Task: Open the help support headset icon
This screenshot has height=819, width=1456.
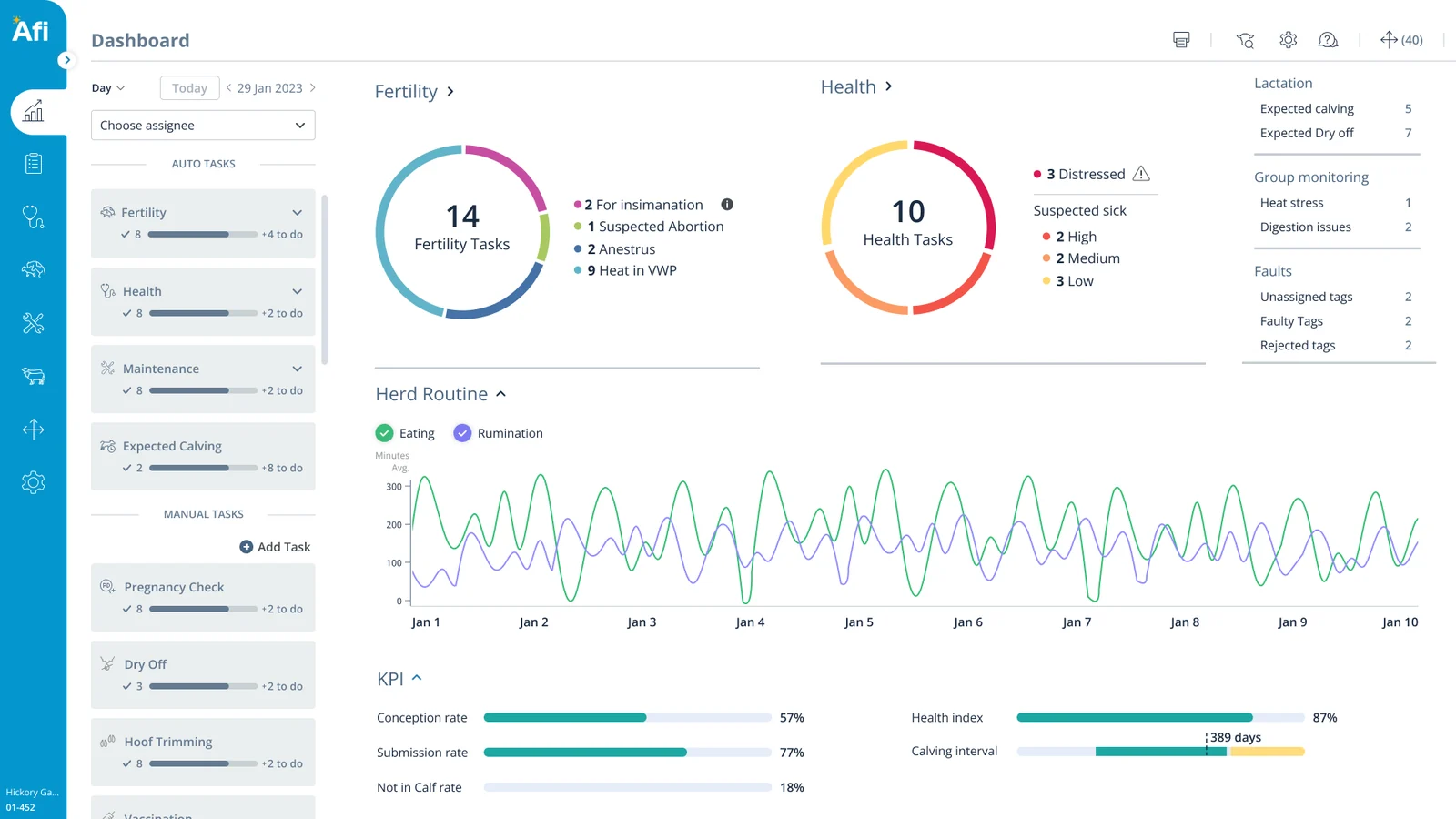Action: 1329,39
